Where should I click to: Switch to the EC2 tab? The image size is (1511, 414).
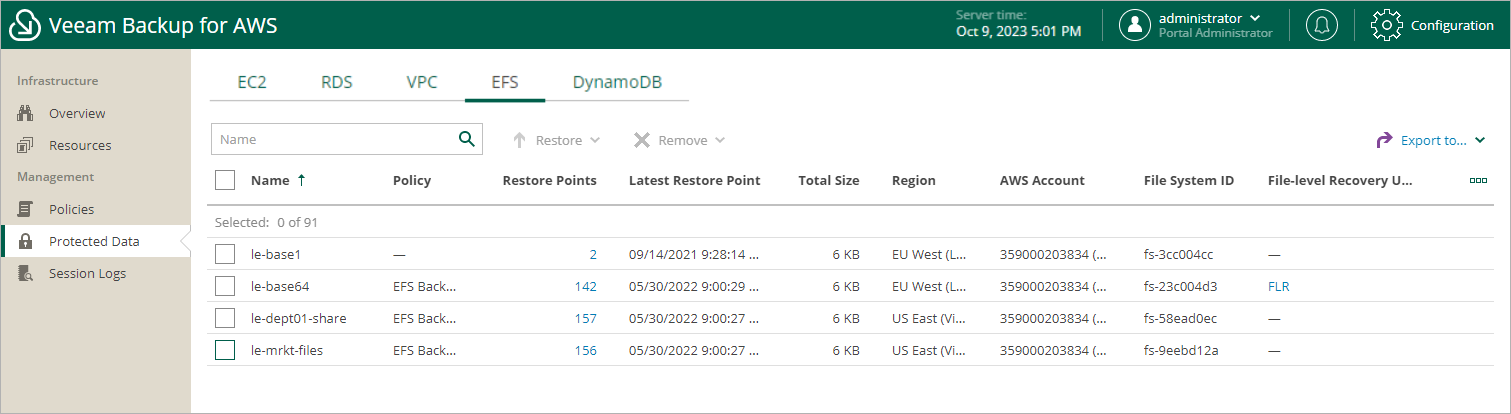tap(252, 82)
